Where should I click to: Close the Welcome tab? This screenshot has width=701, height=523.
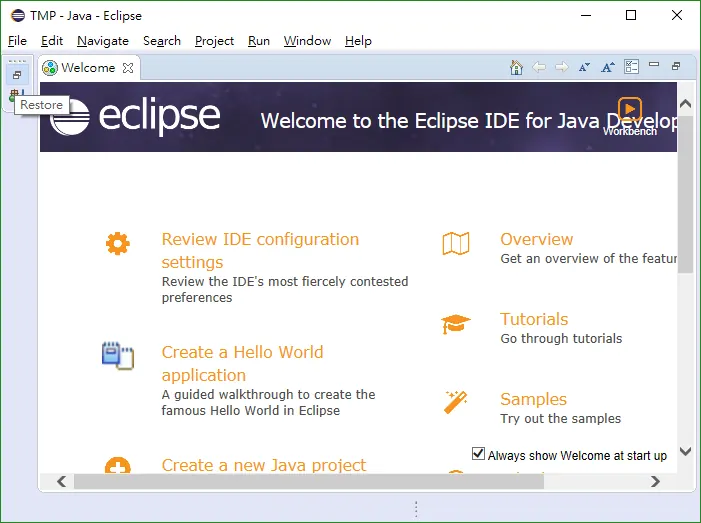[128, 68]
